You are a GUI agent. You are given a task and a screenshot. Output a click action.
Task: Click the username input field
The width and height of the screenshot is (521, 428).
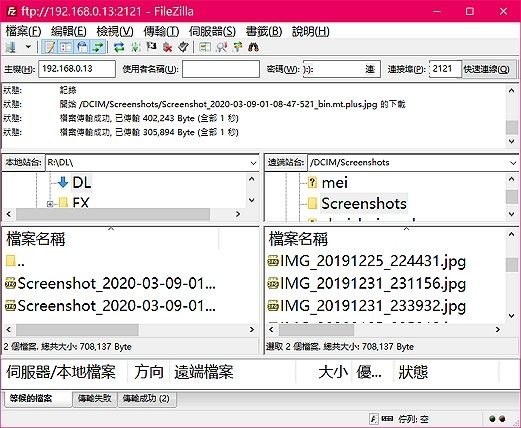point(221,69)
